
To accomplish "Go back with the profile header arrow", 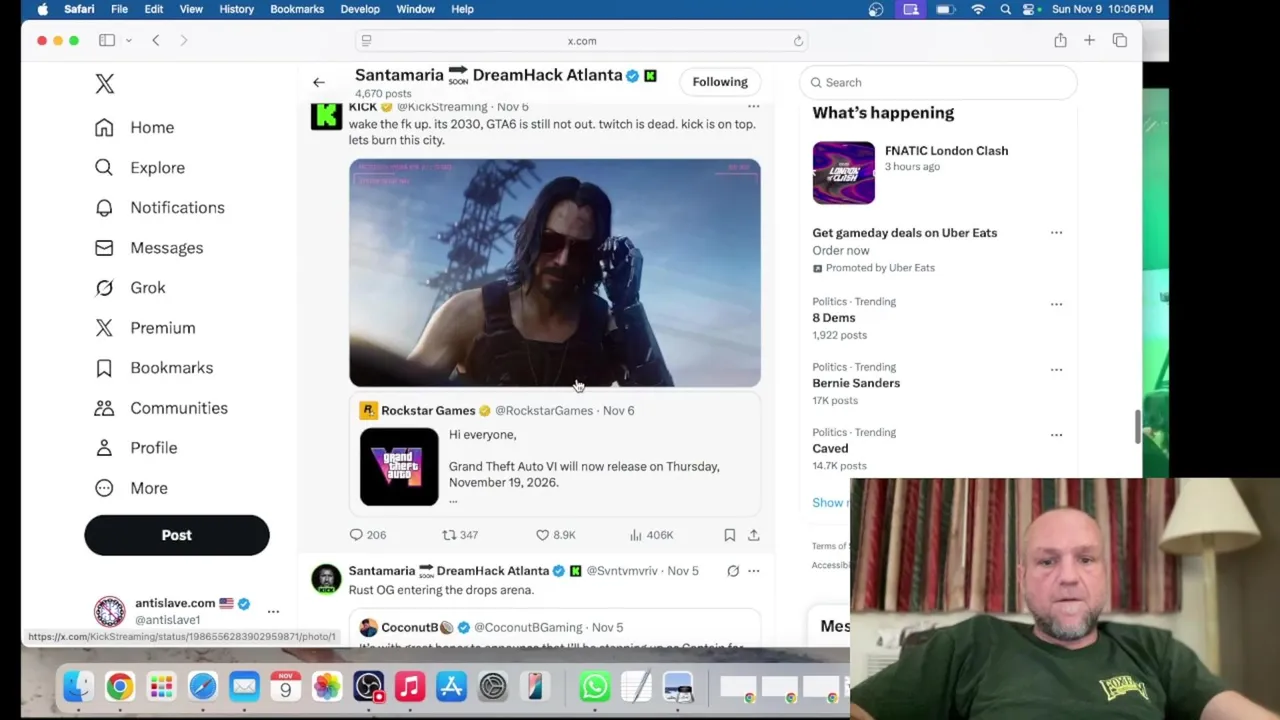I will point(318,82).
